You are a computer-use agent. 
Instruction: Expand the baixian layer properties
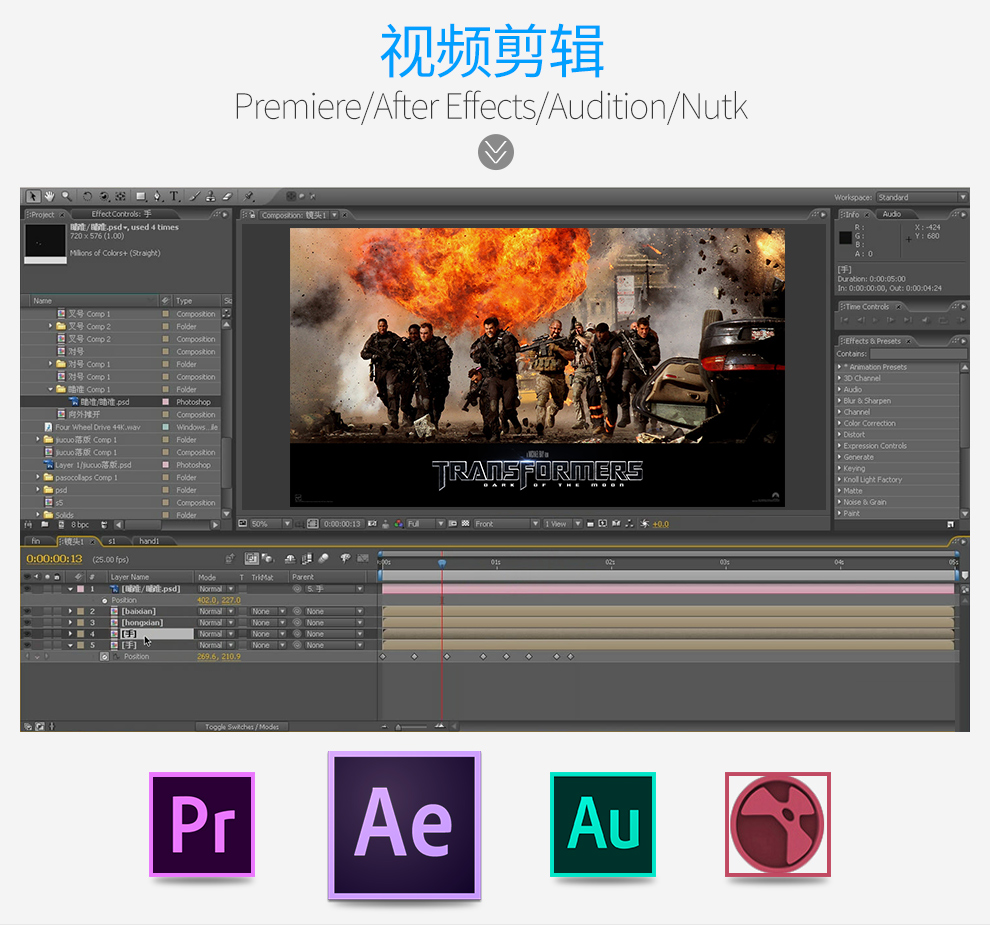[x=71, y=611]
